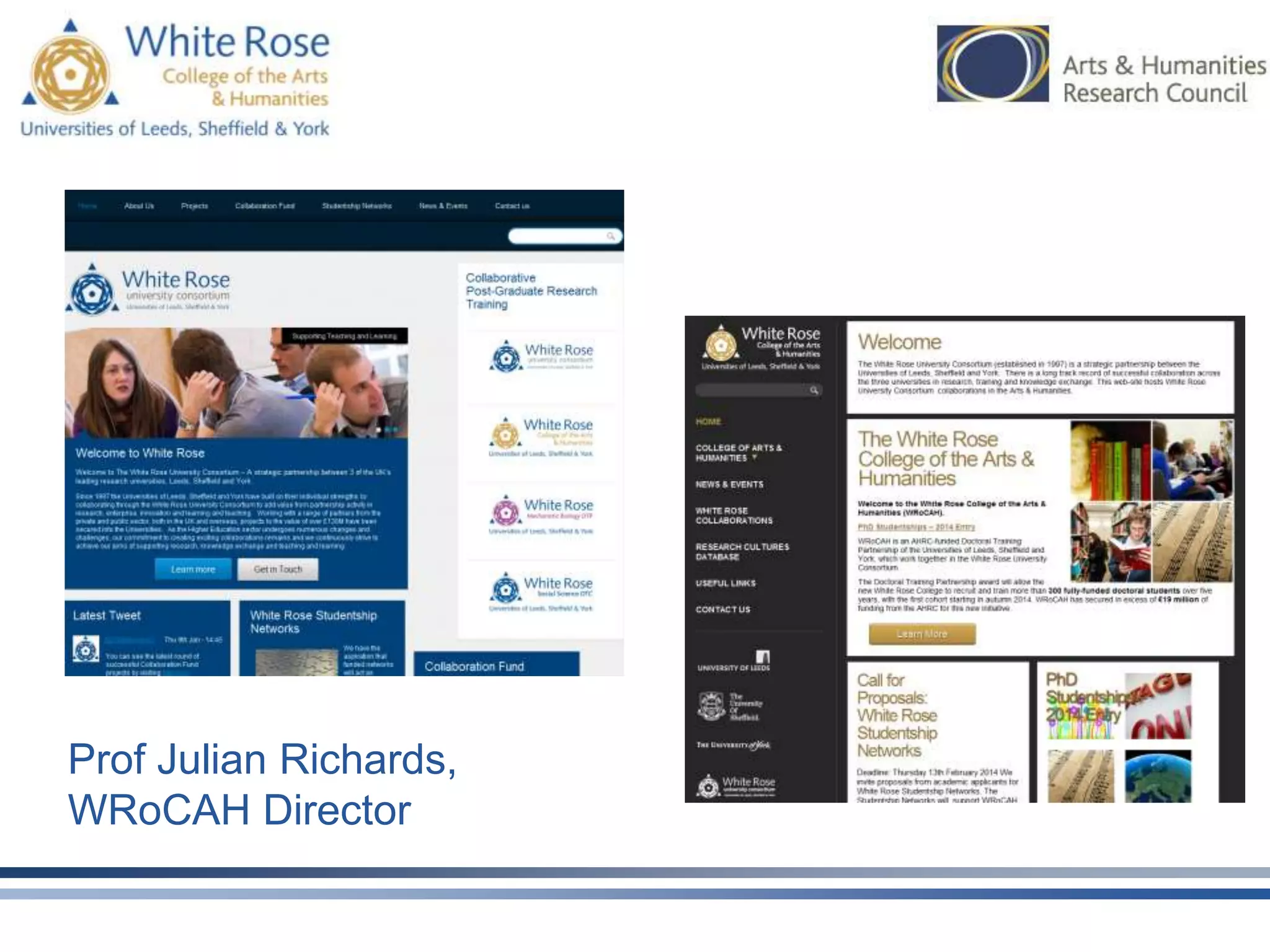Image resolution: width=1270 pixels, height=952 pixels.
Task: Open the University of York sidebar logo
Action: (733, 745)
